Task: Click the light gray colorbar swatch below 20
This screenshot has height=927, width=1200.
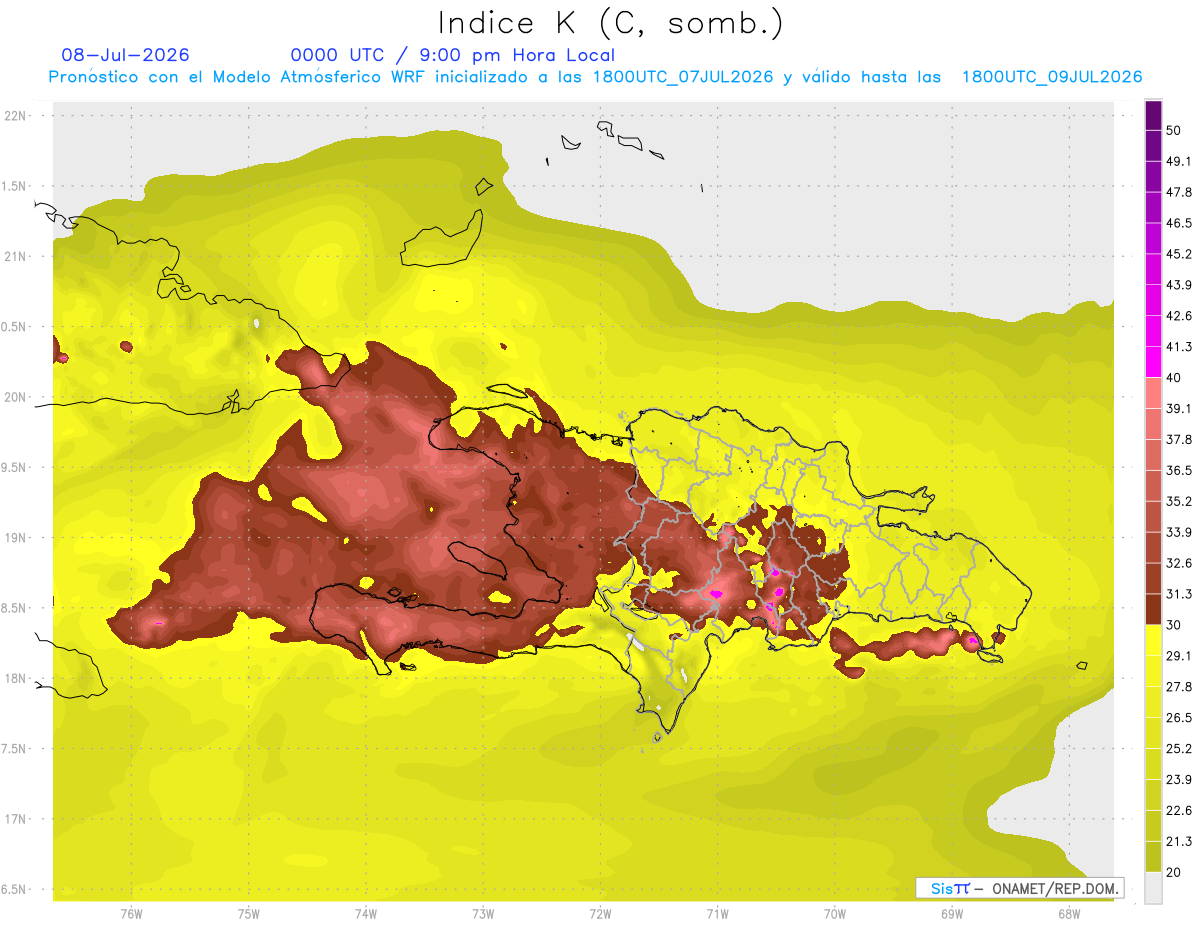Action: pyautogui.click(x=1153, y=887)
